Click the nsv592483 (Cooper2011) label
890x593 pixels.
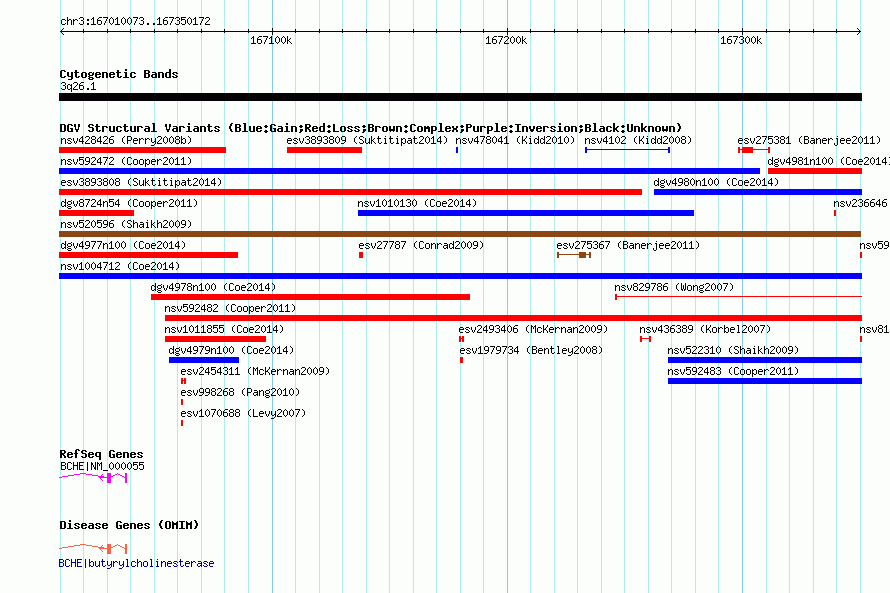click(733, 371)
